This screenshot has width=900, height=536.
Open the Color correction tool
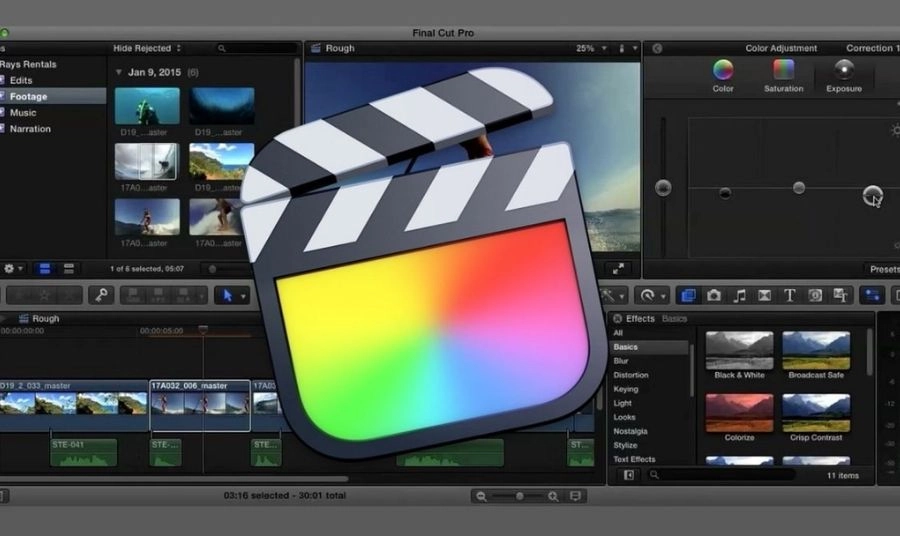(723, 75)
